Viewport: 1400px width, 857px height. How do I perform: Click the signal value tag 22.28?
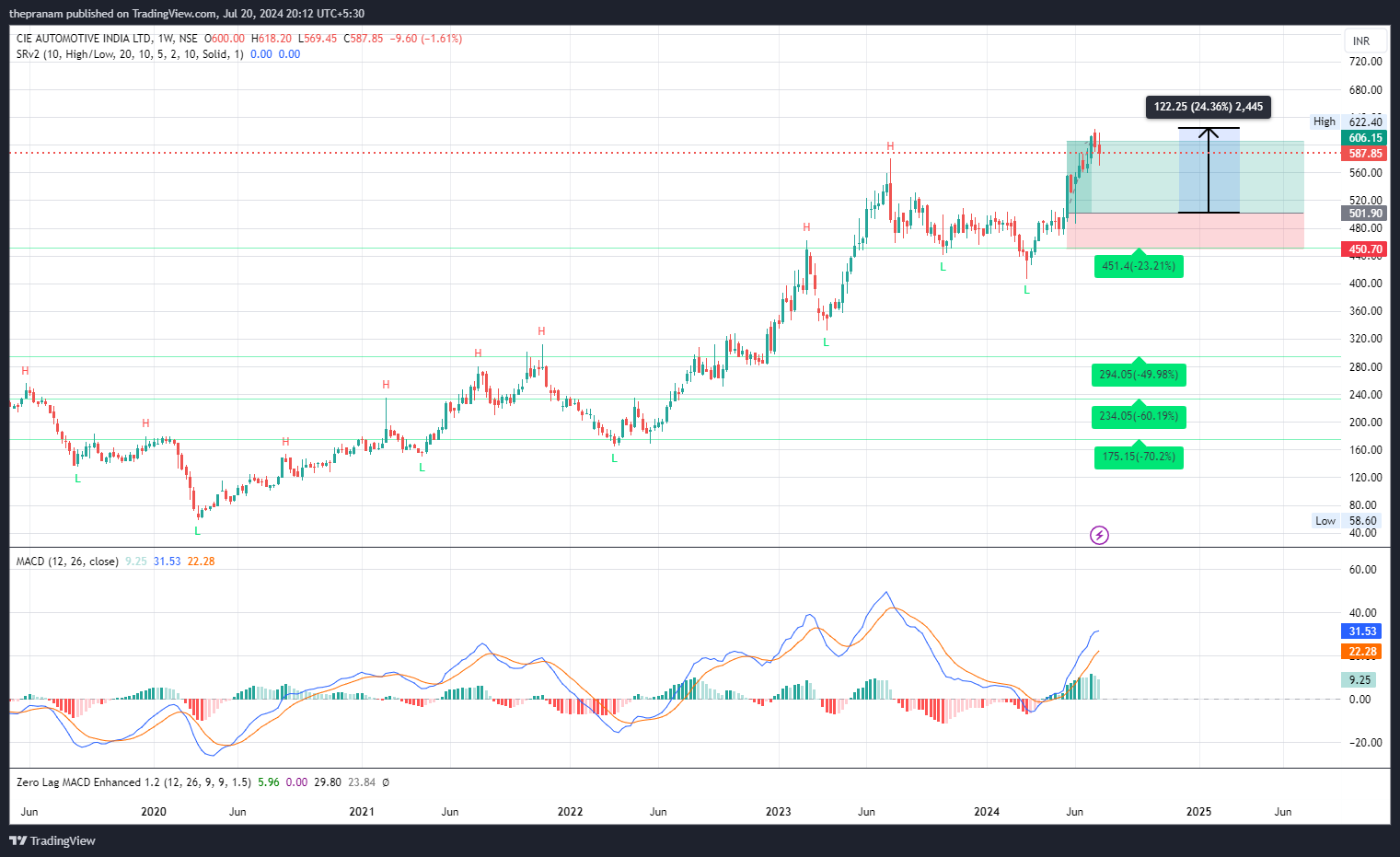click(x=1362, y=652)
